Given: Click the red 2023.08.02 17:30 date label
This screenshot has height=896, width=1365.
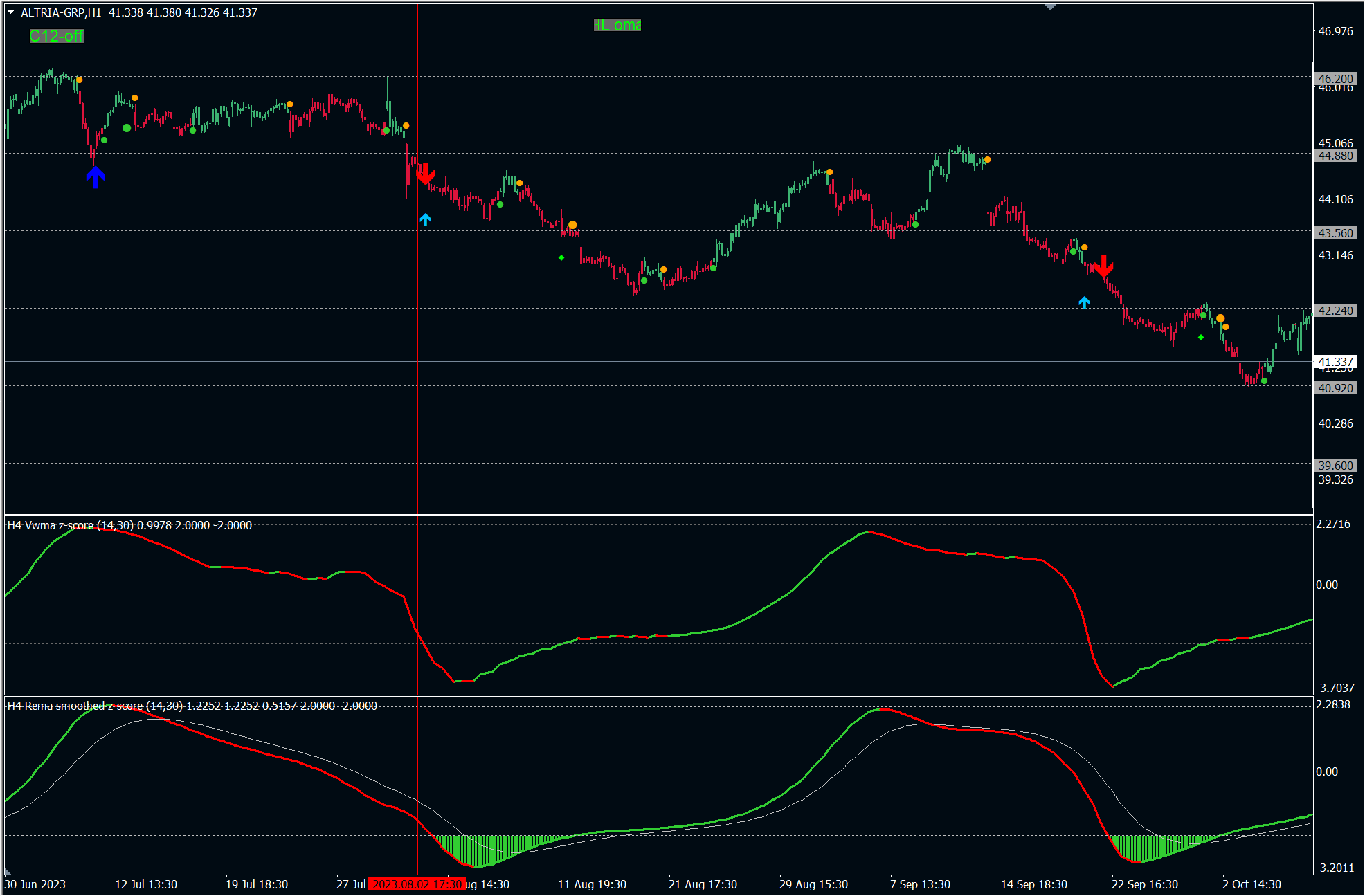Looking at the screenshot, I should pyautogui.click(x=417, y=884).
